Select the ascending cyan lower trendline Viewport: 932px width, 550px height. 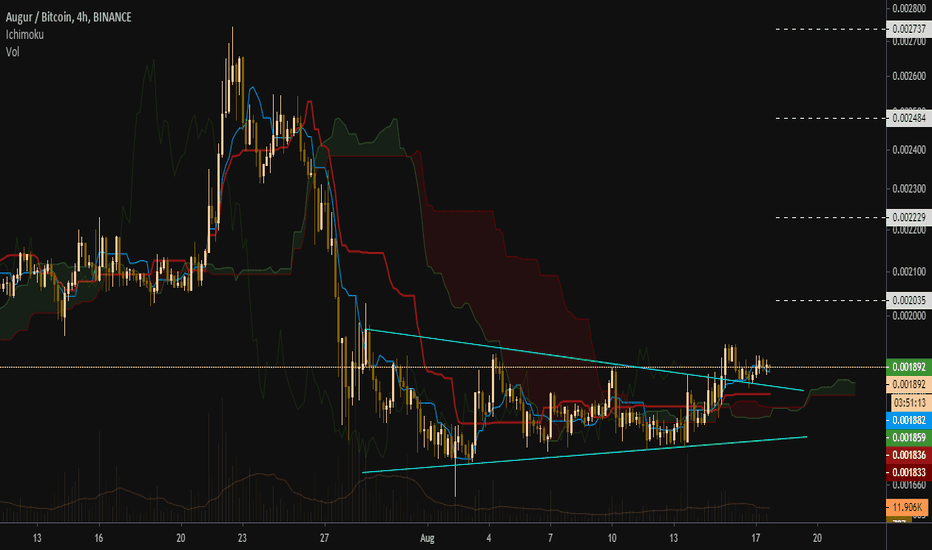tap(584, 454)
